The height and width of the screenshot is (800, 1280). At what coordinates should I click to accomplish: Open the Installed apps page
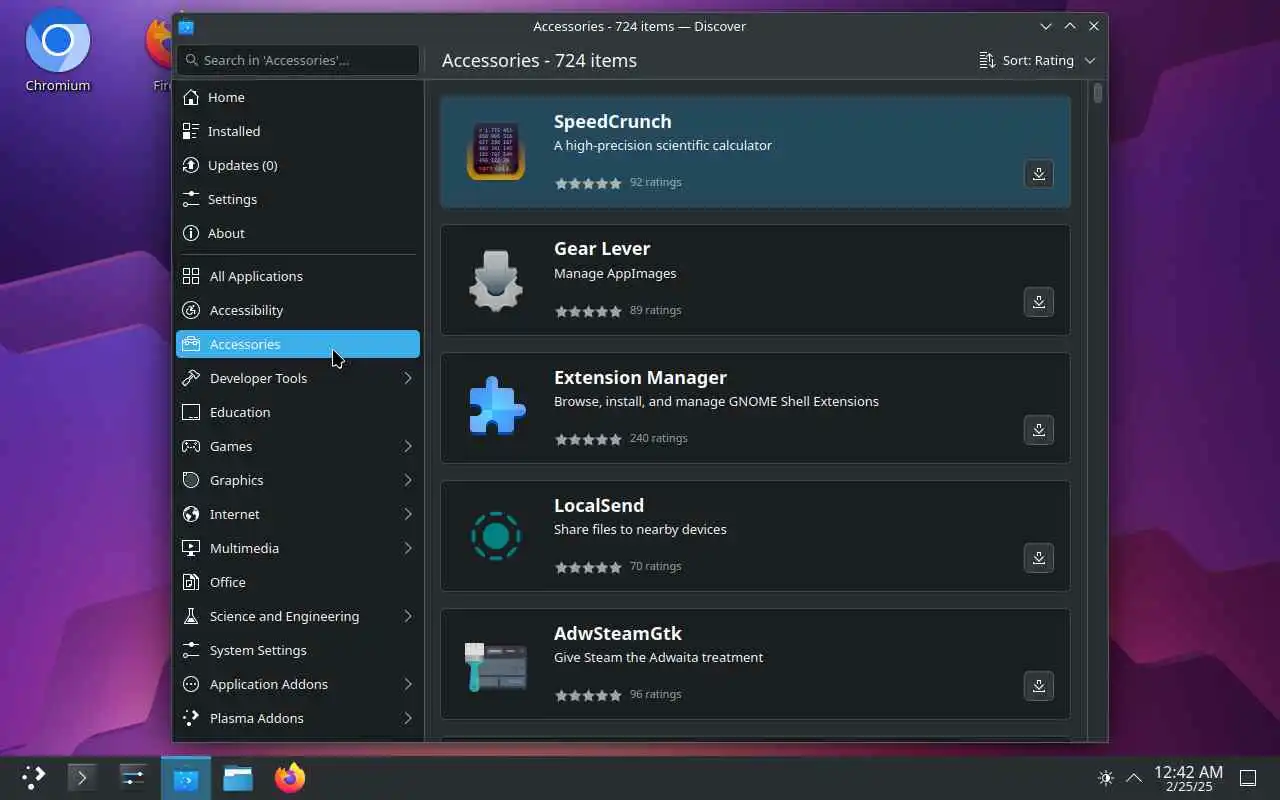pyautogui.click(x=298, y=131)
